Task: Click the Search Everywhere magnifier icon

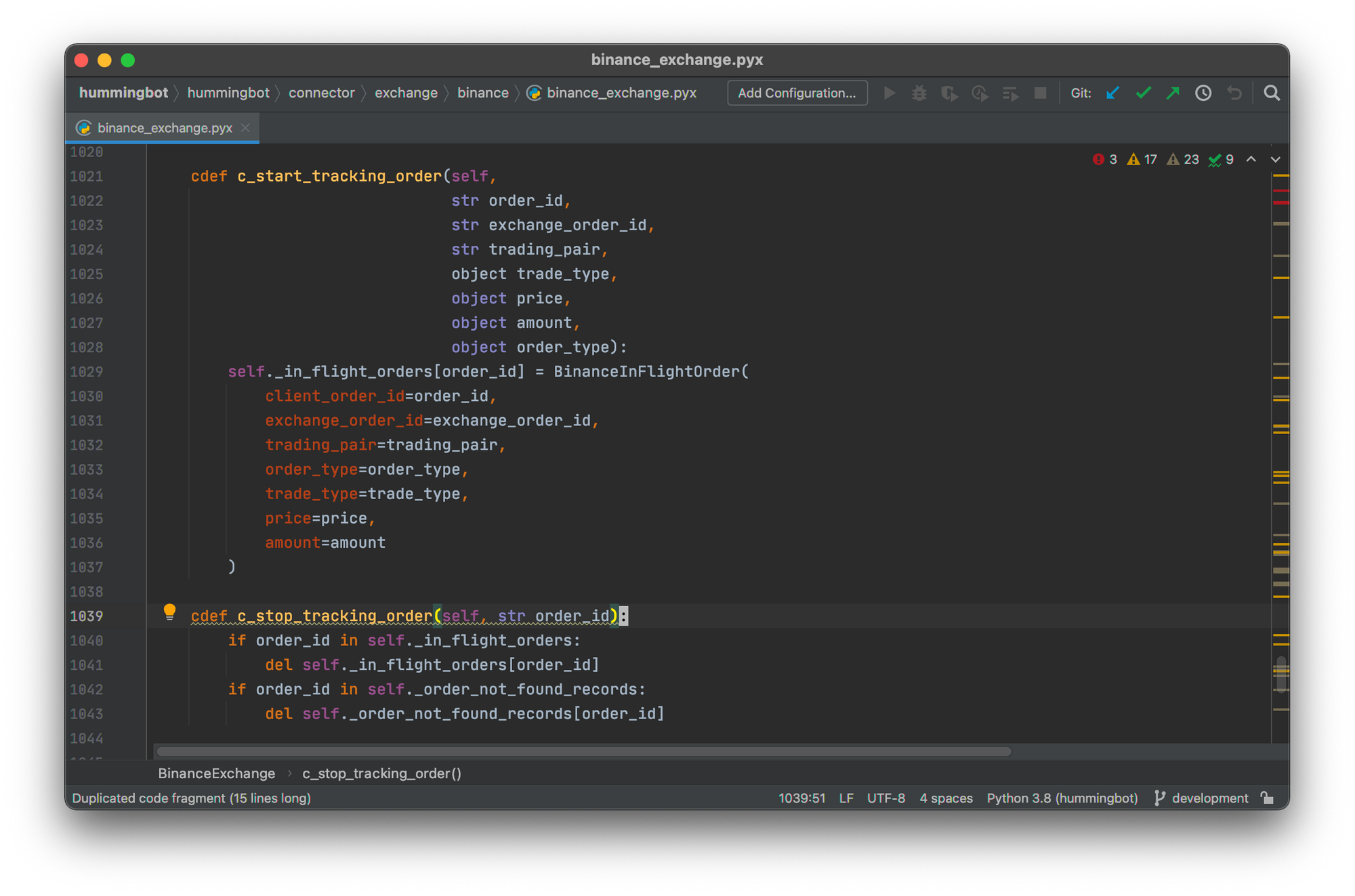Action: click(1272, 93)
